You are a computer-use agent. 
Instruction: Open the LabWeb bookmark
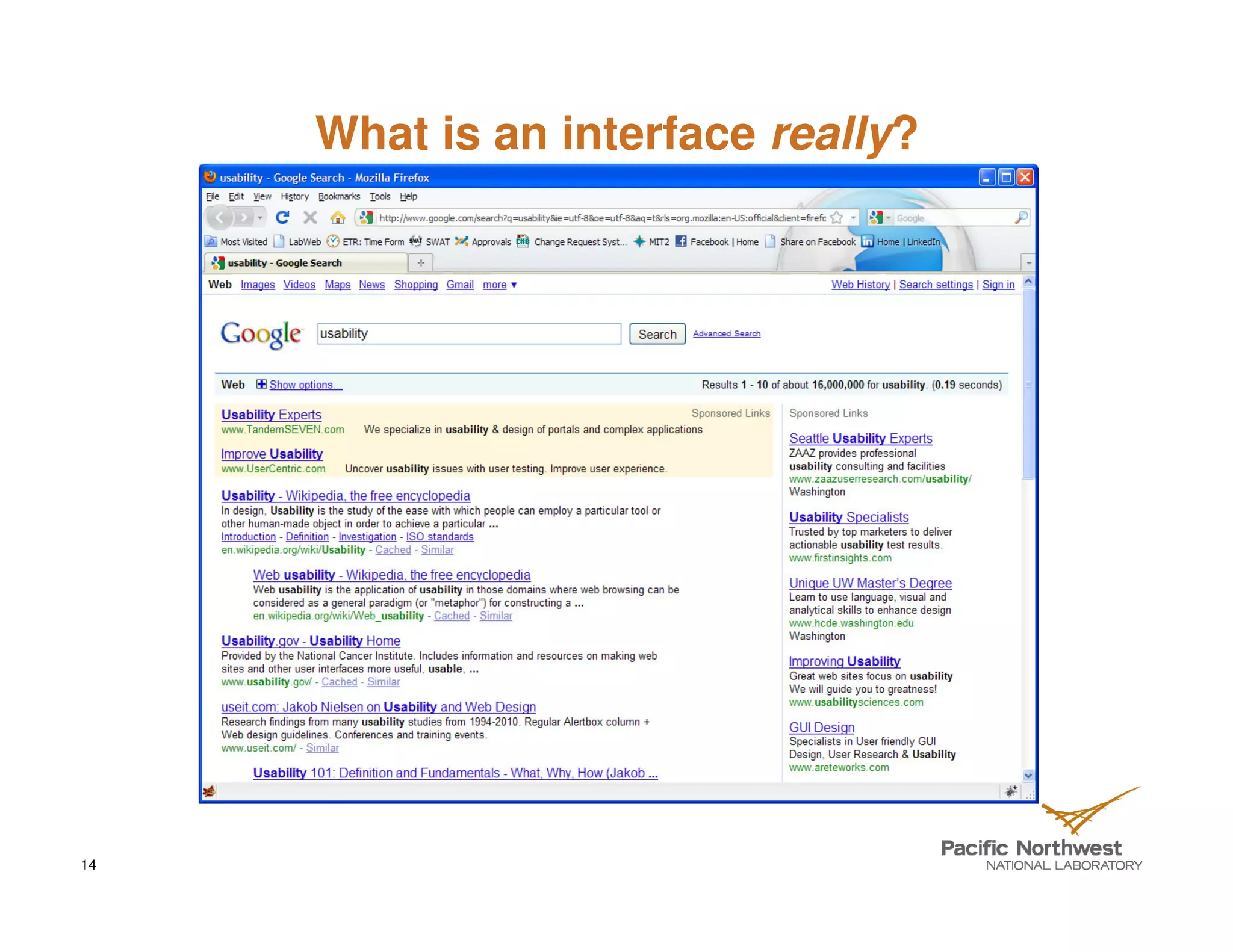[x=297, y=241]
